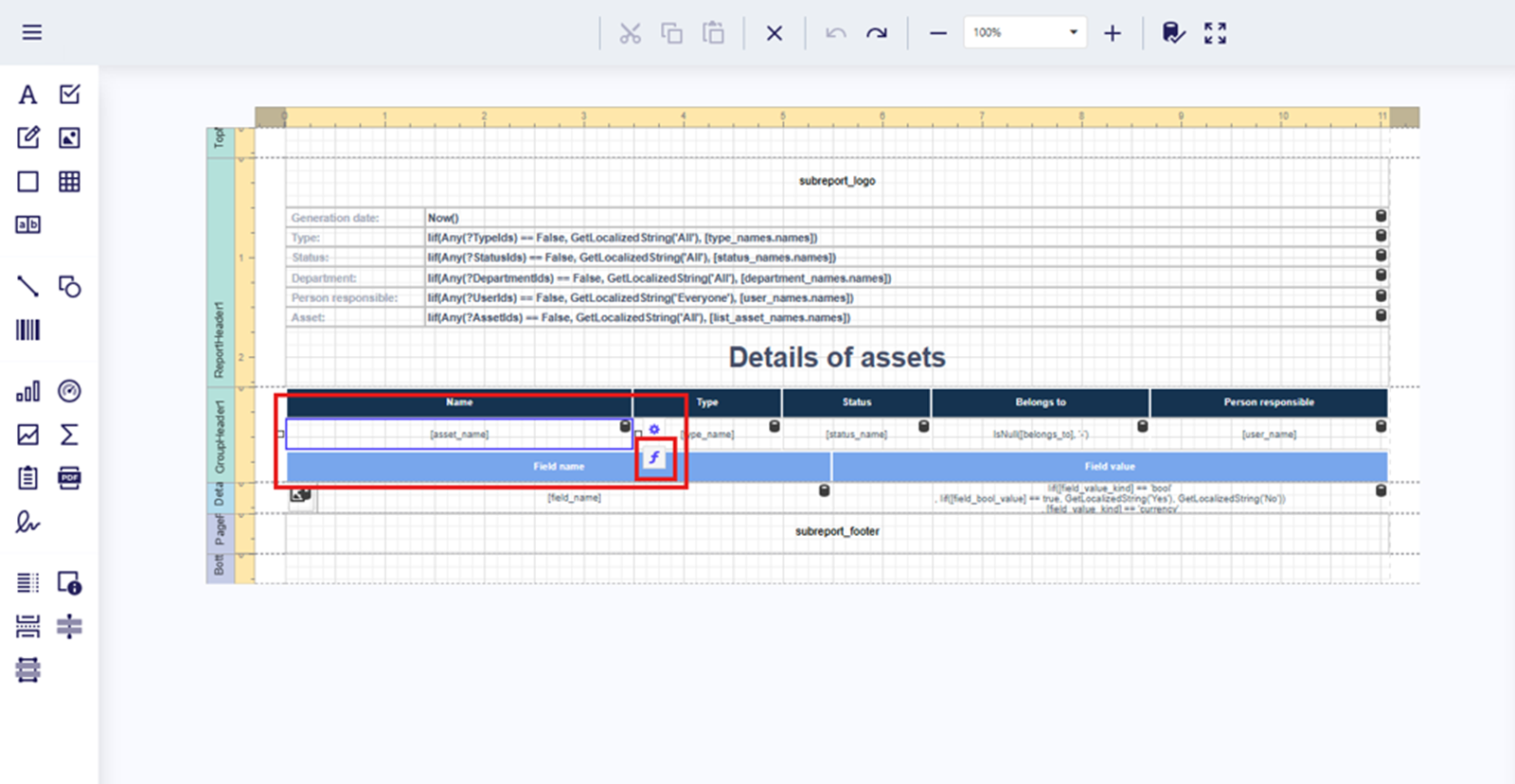Image resolution: width=1515 pixels, height=784 pixels.
Task: Pick the Gauge control tool
Action: tap(69, 391)
